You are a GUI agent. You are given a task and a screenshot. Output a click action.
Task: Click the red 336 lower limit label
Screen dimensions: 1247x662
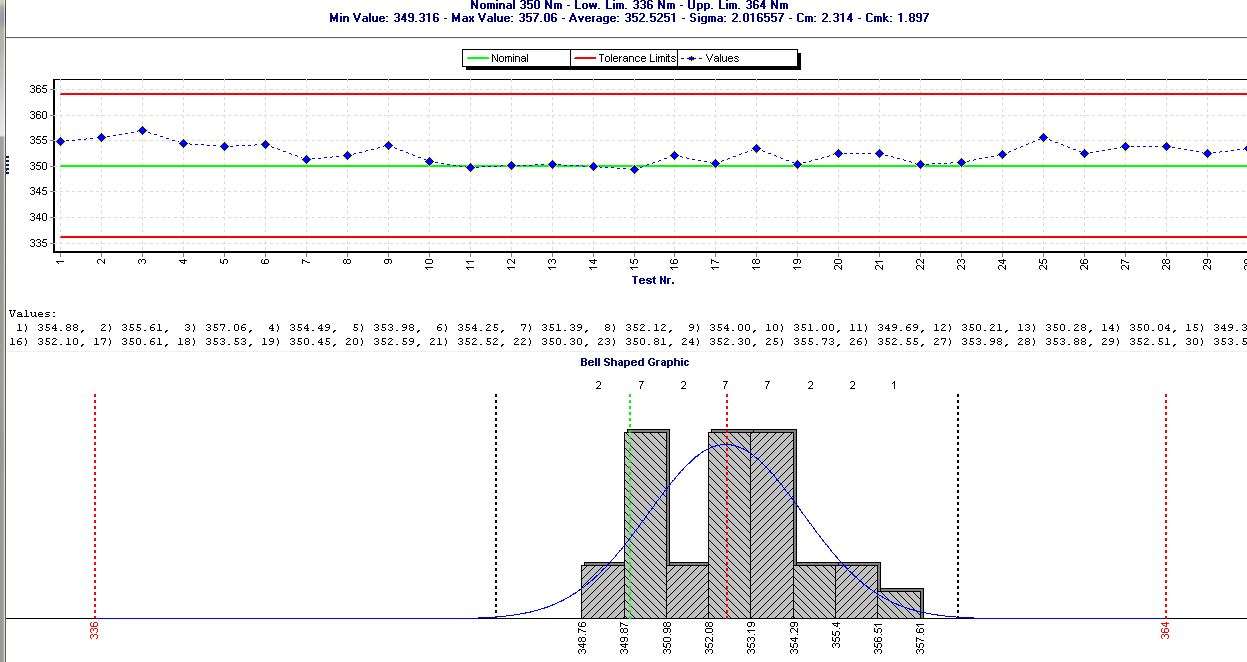pyautogui.click(x=94, y=628)
